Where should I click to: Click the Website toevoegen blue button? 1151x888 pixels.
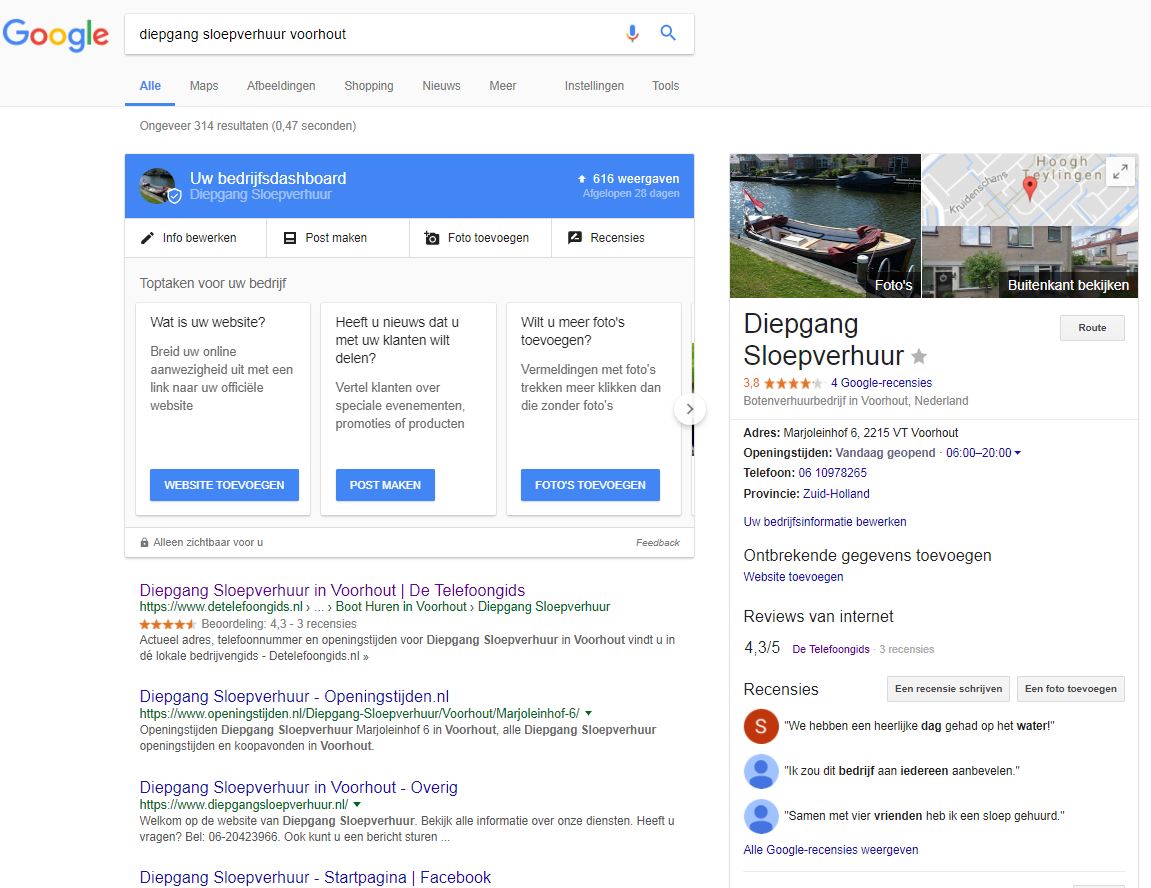(x=224, y=485)
